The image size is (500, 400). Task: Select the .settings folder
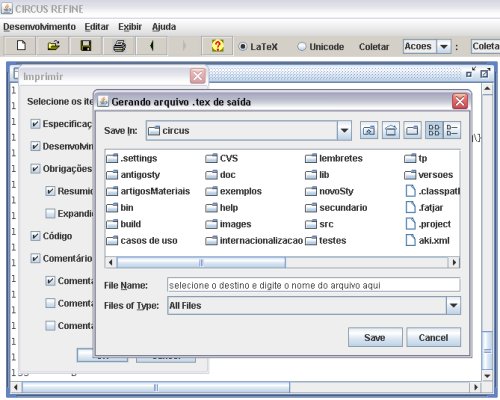tap(132, 158)
